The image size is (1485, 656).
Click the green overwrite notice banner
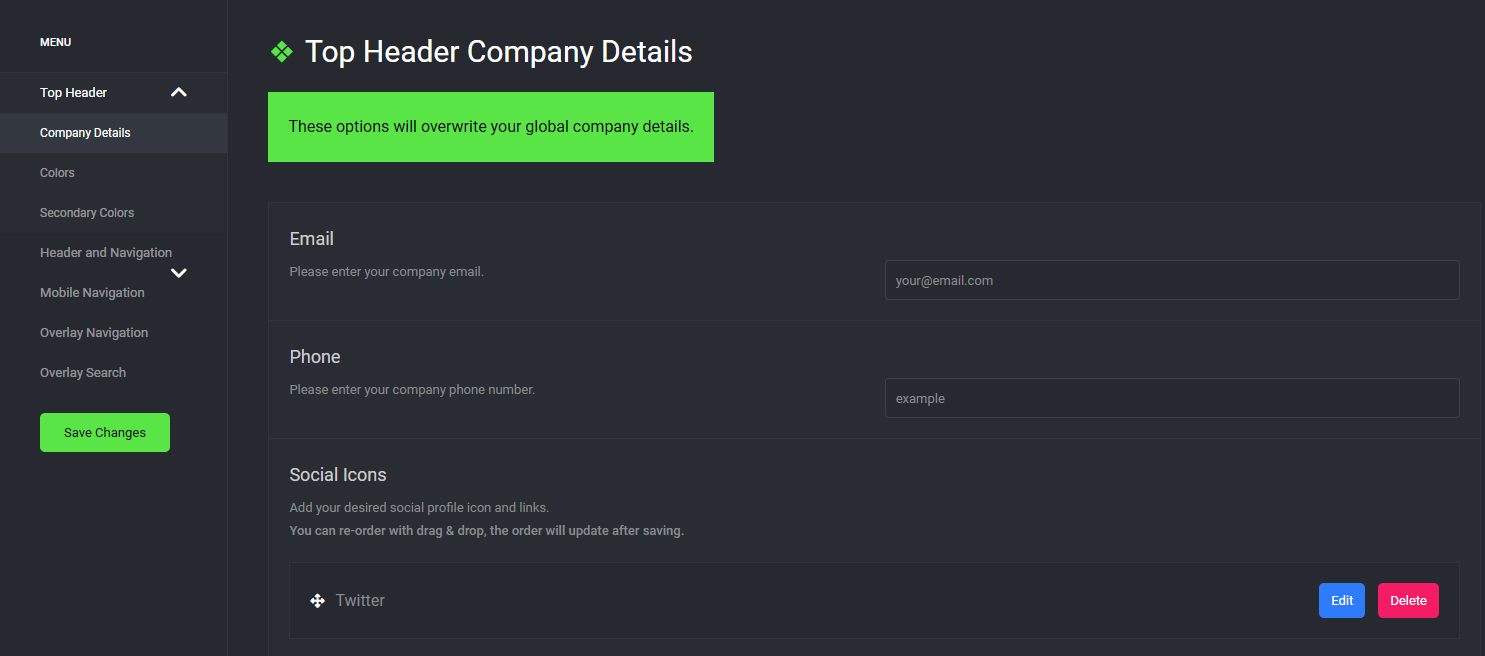[x=490, y=127]
